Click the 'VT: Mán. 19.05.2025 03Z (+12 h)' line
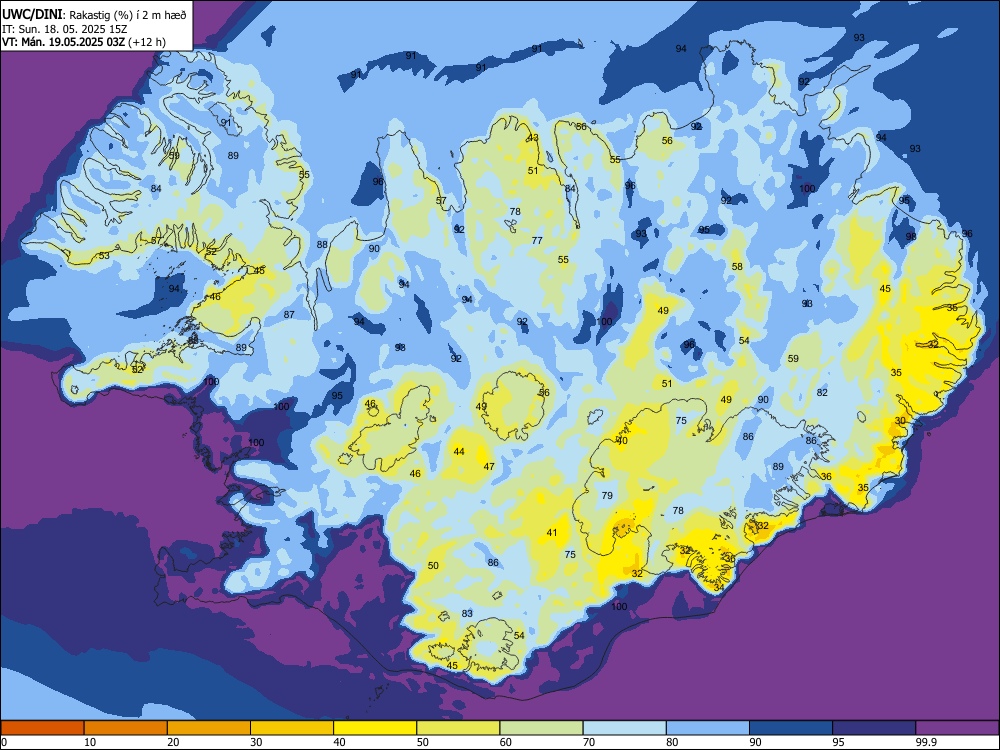The image size is (1000, 750). coord(84,42)
